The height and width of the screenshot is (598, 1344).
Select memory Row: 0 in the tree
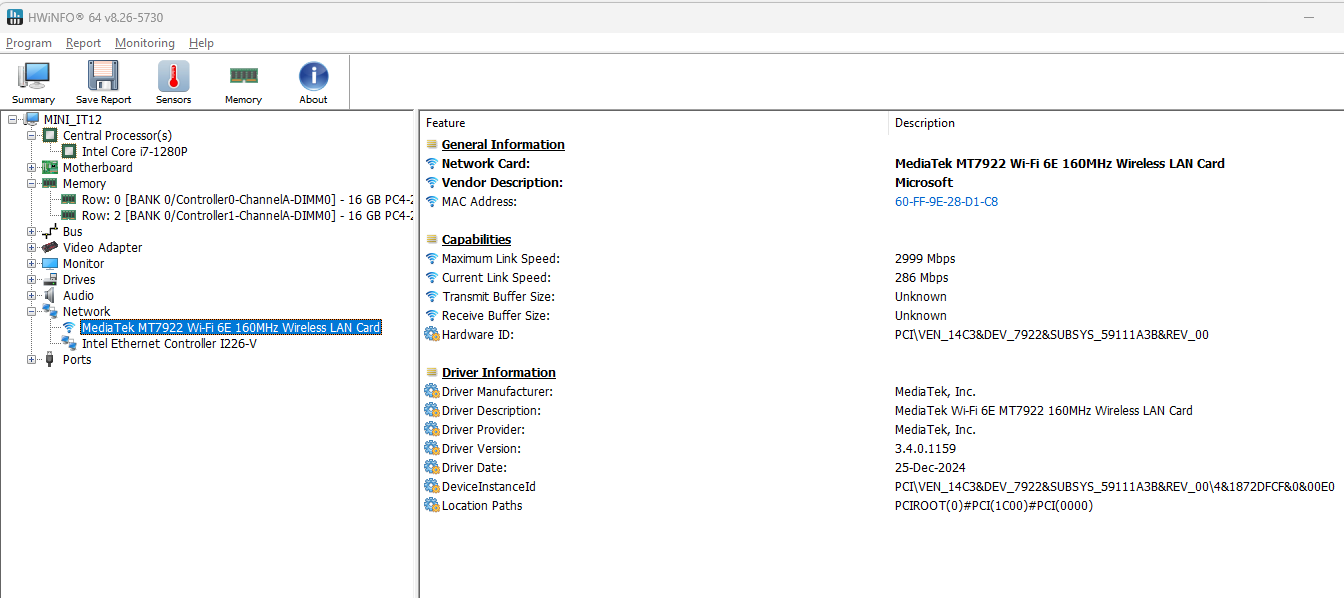(x=247, y=200)
